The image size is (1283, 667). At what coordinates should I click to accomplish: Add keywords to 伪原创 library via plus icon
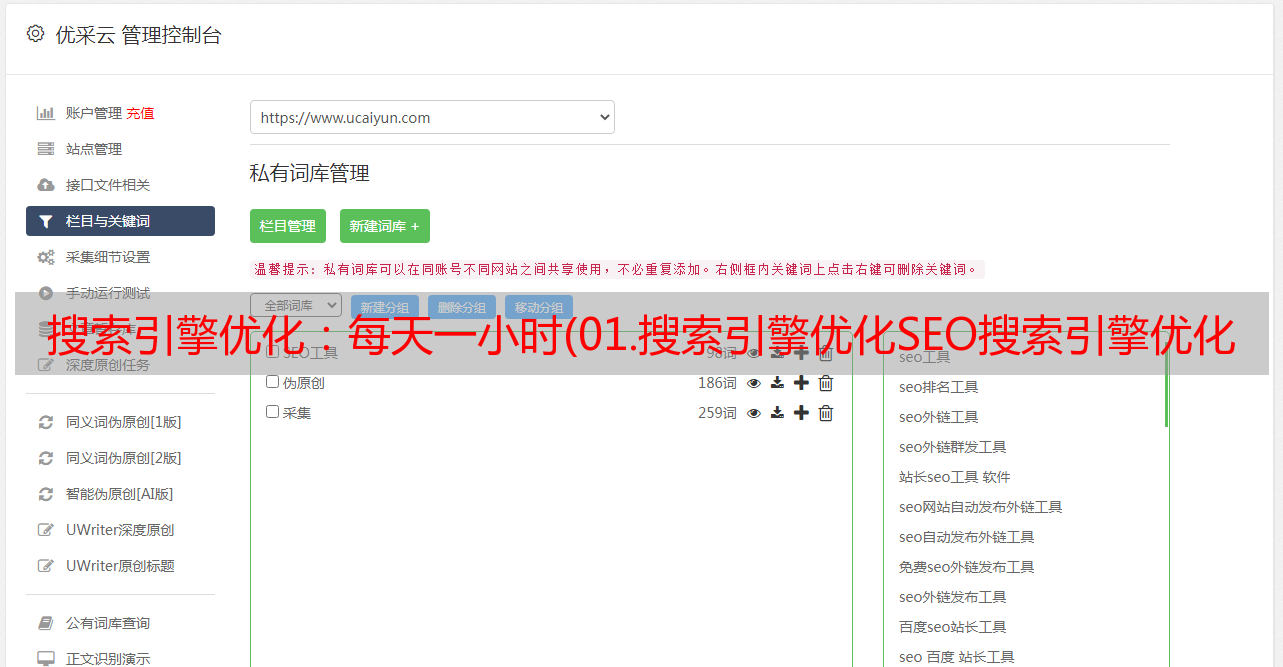click(801, 383)
